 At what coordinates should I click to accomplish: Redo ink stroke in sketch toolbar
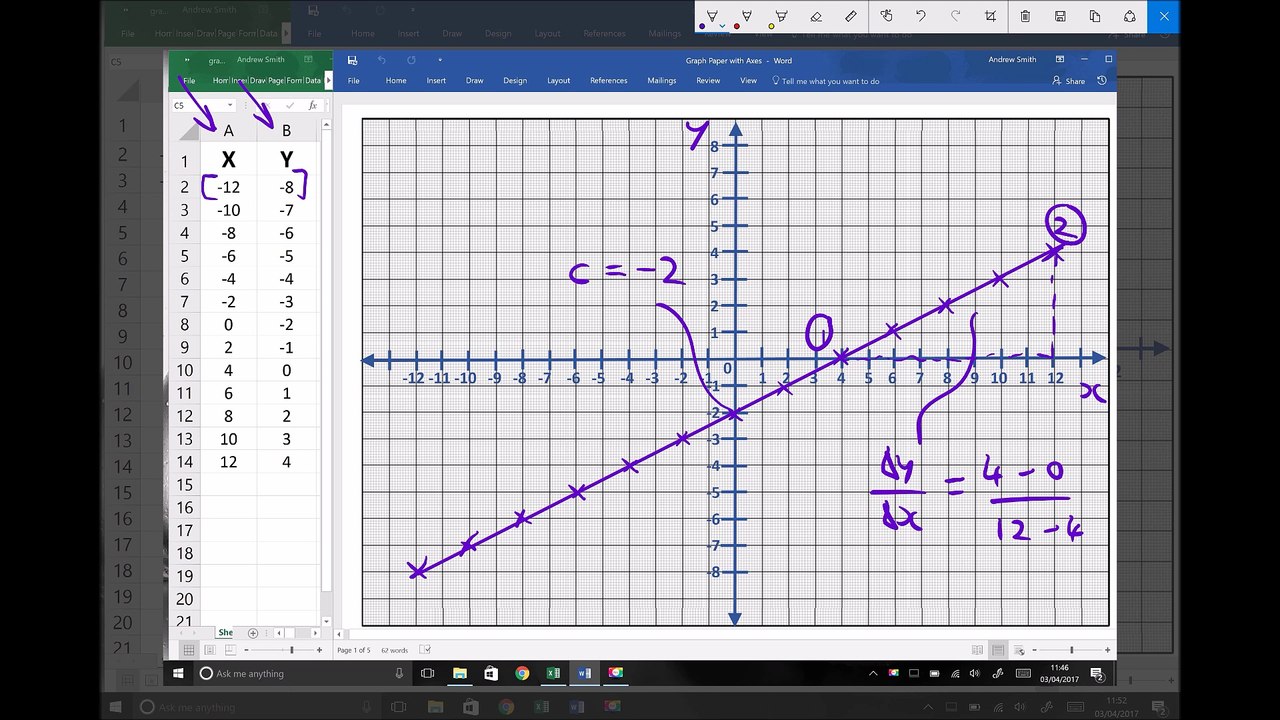point(955,16)
